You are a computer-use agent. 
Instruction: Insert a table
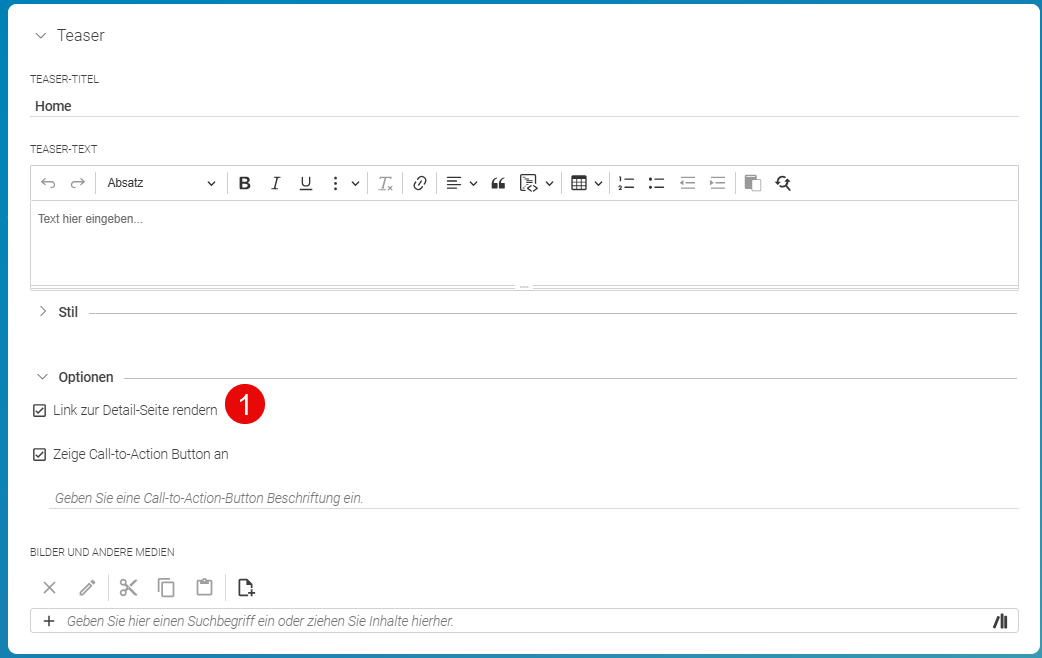tap(579, 183)
